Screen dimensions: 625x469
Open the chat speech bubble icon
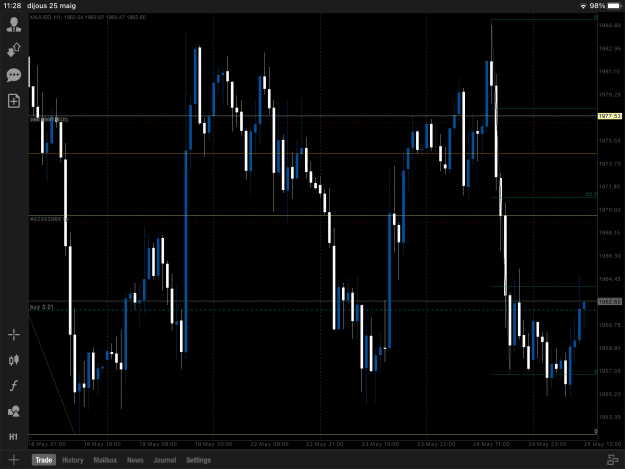pos(14,75)
